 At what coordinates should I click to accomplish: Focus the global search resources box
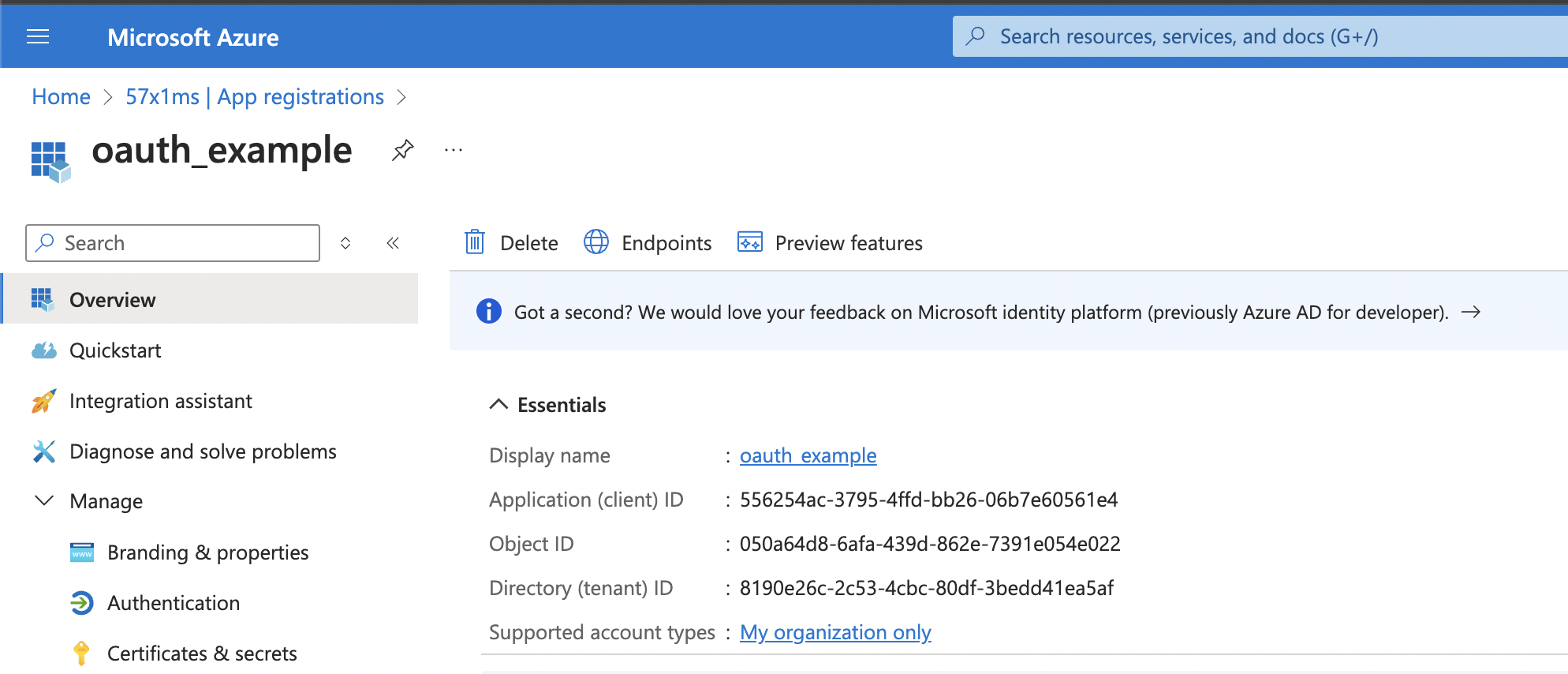[1260, 36]
